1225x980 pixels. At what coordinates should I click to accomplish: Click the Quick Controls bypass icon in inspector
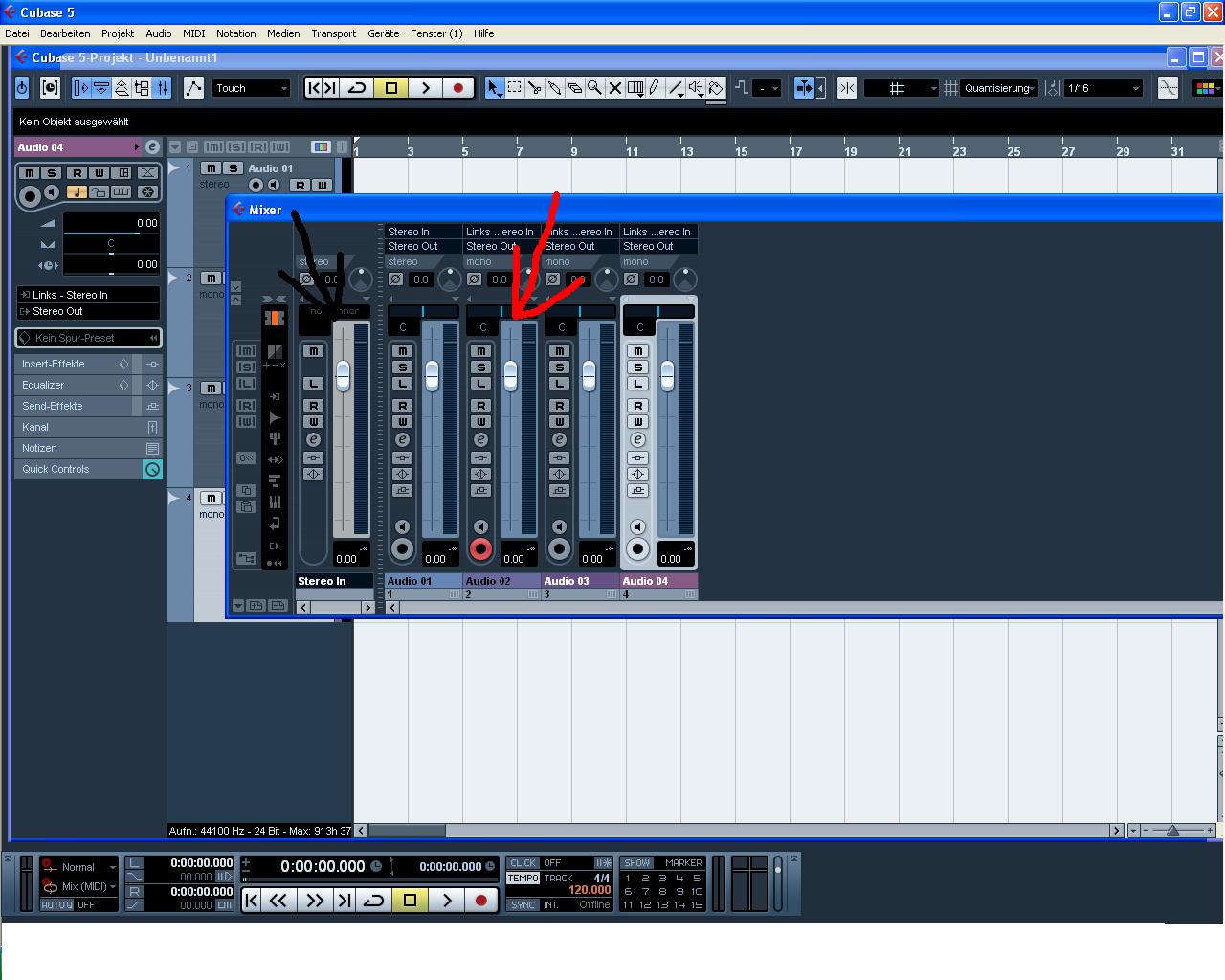[x=152, y=469]
